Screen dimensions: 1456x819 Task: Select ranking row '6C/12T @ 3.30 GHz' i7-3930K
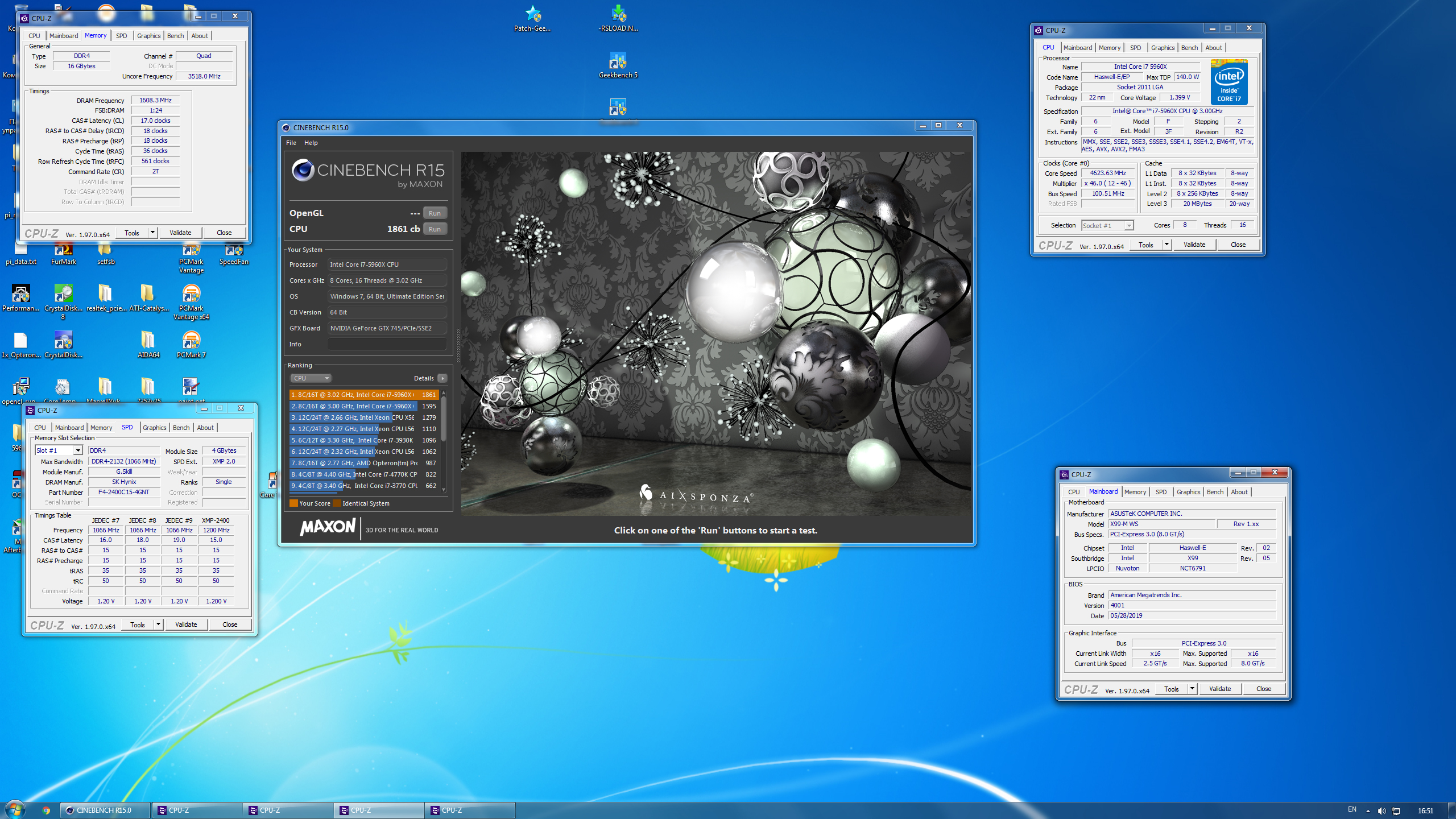tap(364, 440)
